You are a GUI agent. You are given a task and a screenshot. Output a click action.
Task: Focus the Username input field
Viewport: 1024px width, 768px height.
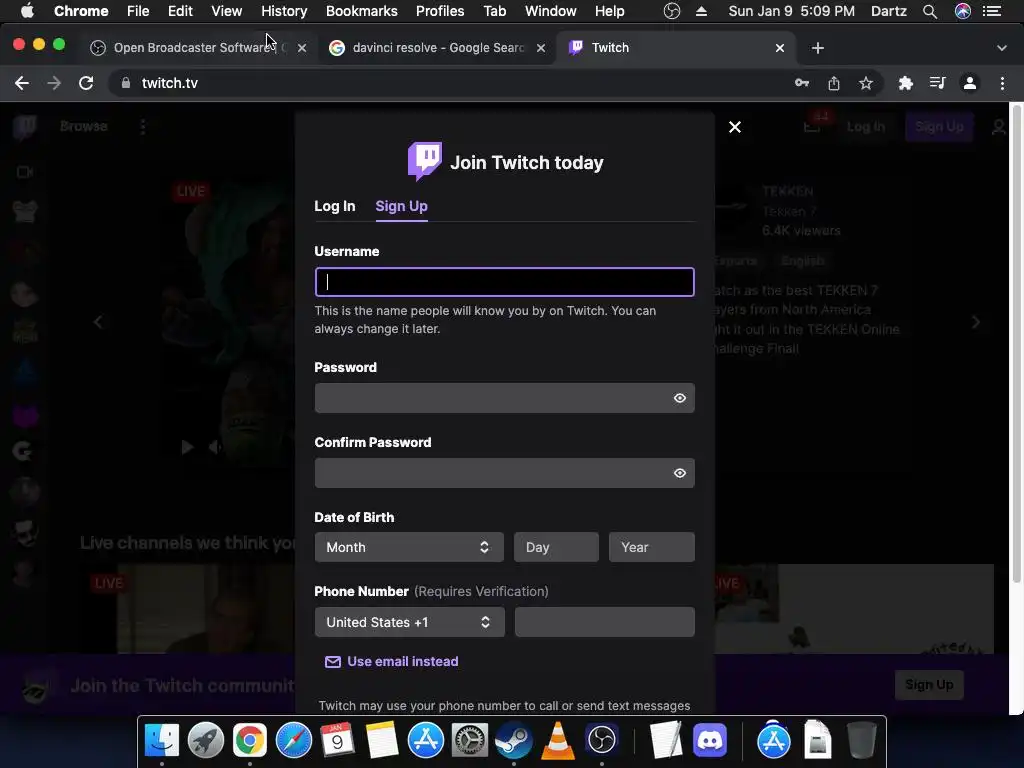click(504, 282)
